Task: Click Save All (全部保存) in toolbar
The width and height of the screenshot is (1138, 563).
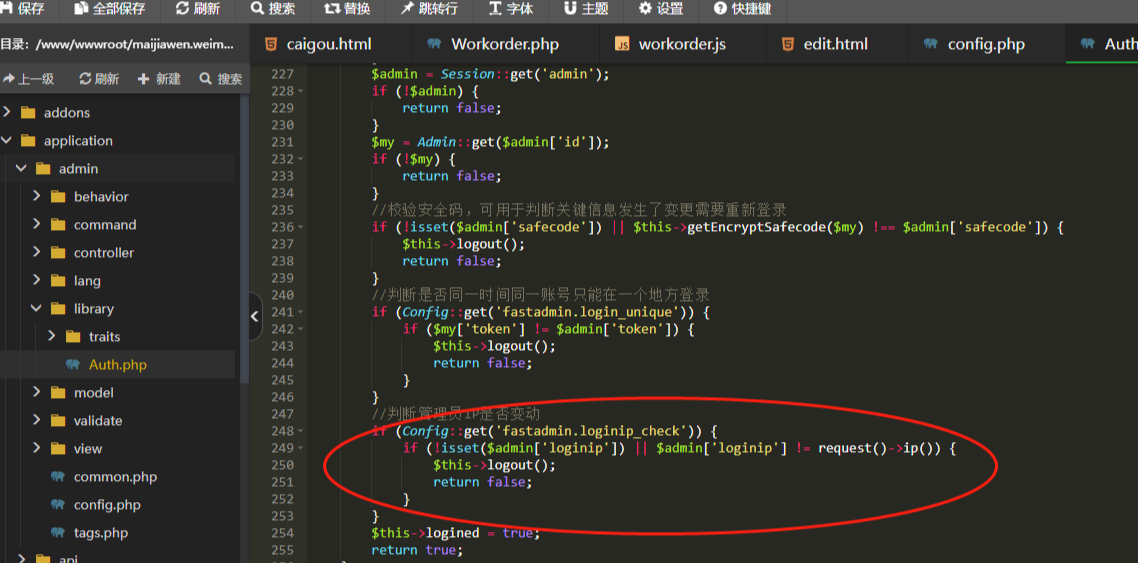Action: (110, 9)
